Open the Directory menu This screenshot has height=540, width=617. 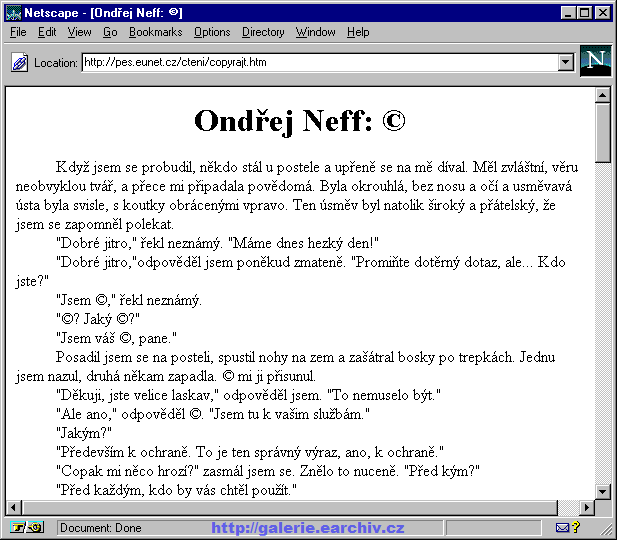(263, 32)
